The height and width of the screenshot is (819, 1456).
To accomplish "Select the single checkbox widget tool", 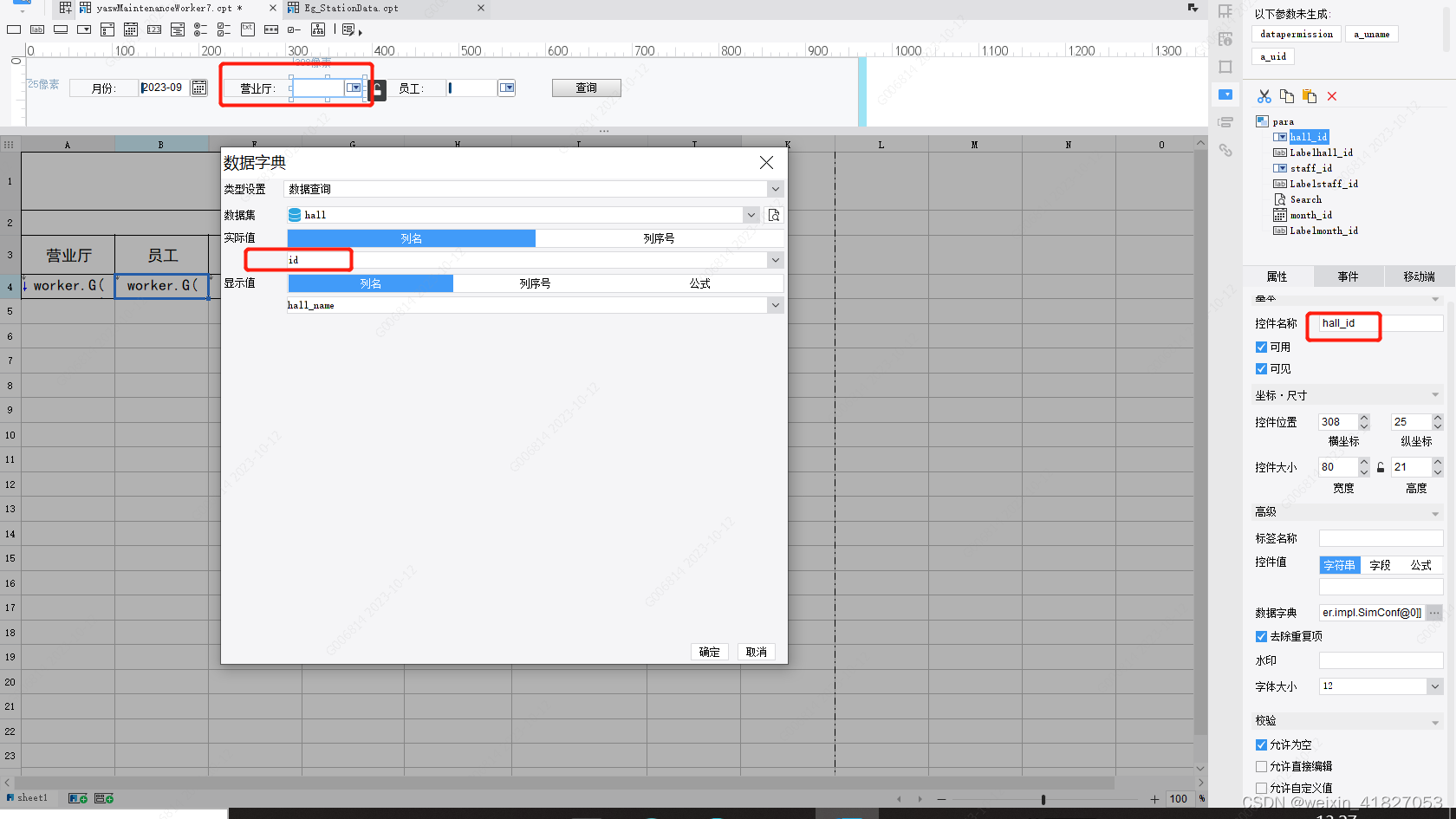I will [x=294, y=29].
